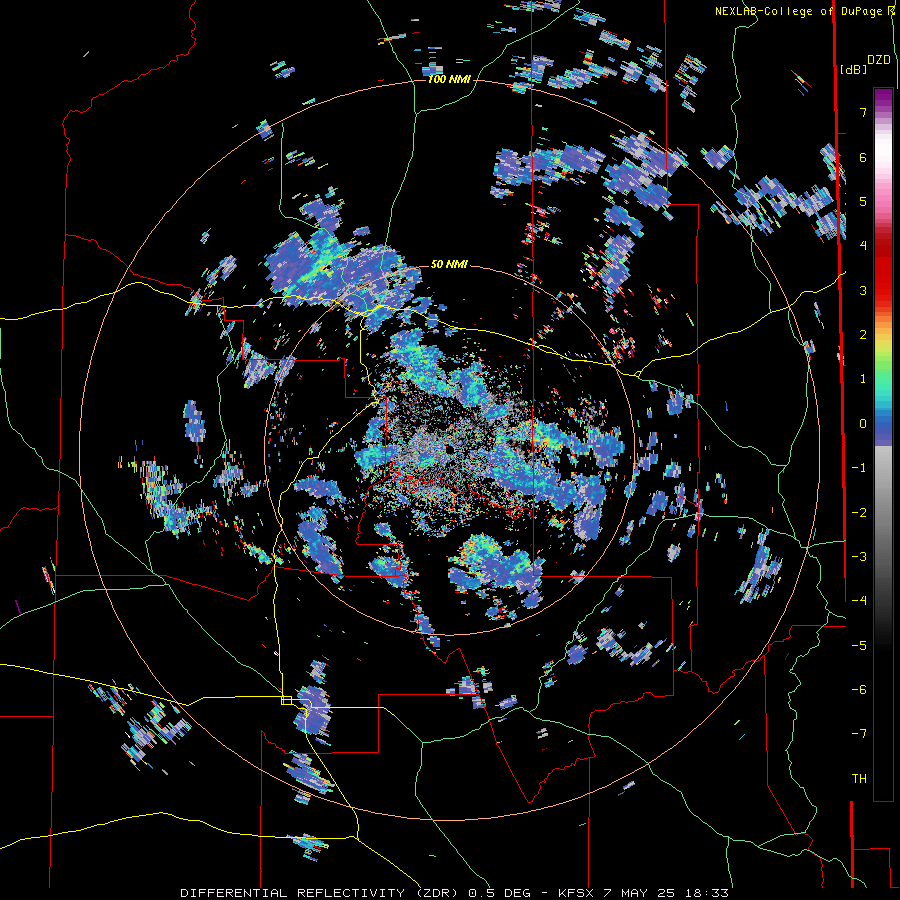The image size is (900, 900).
Task: Select the -6 value on the color scale
Action: tap(859, 689)
